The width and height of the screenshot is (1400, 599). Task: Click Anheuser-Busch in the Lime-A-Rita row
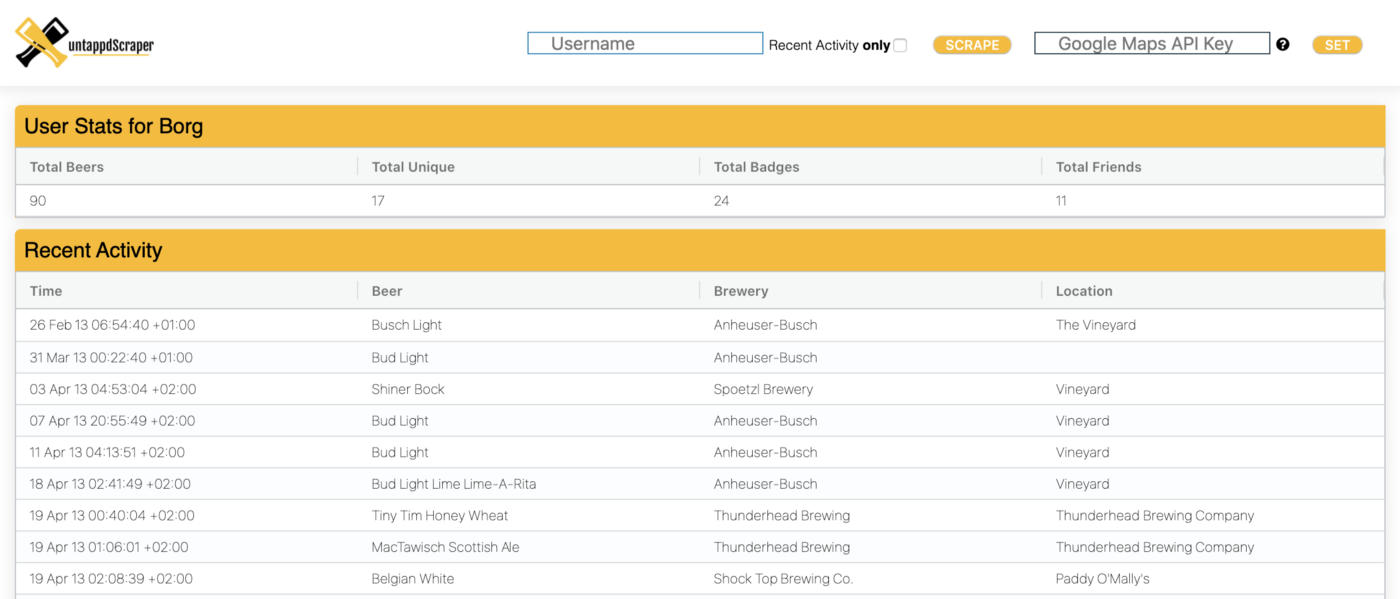pyautogui.click(x=766, y=484)
